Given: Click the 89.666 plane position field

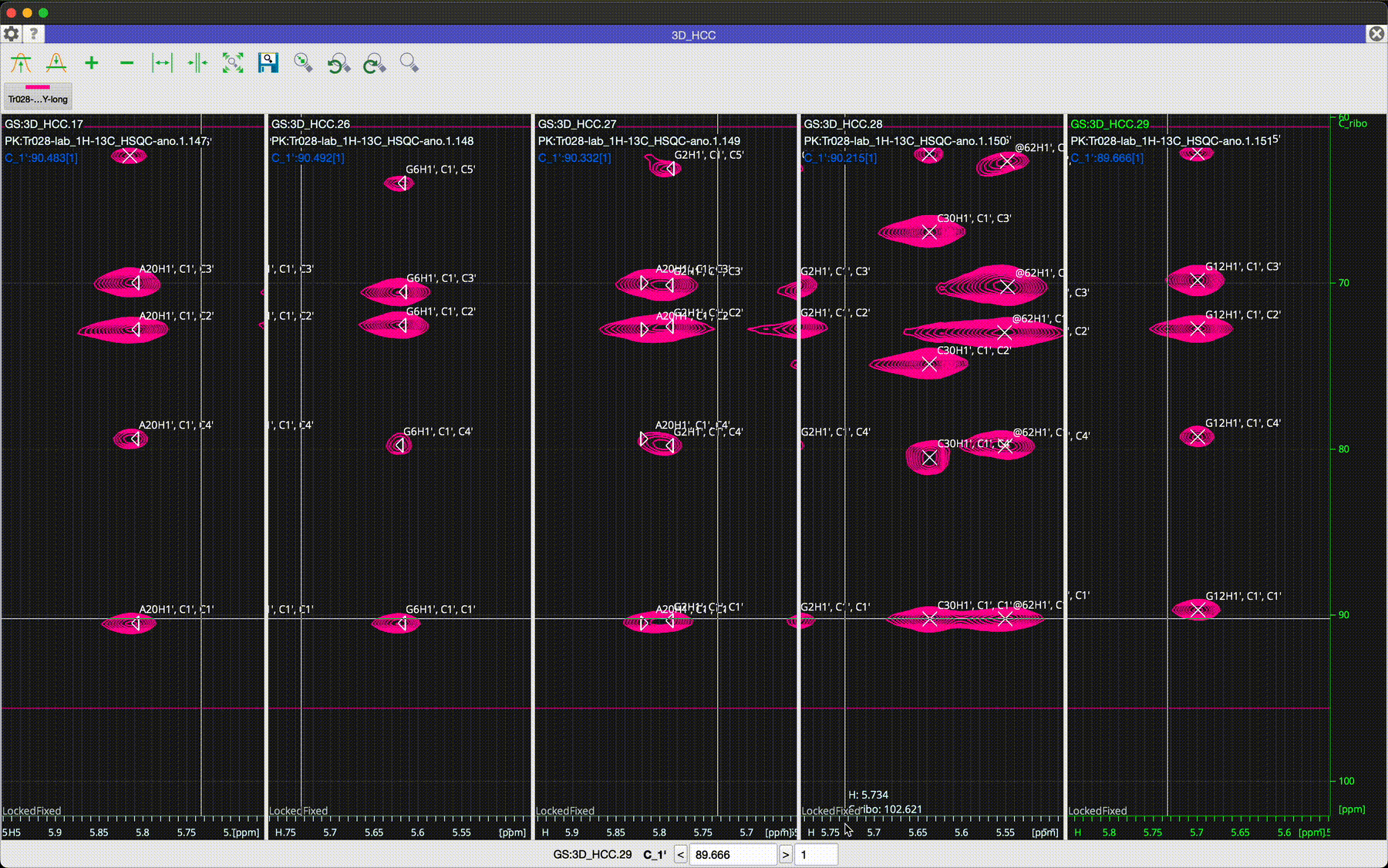Looking at the screenshot, I should tap(733, 854).
